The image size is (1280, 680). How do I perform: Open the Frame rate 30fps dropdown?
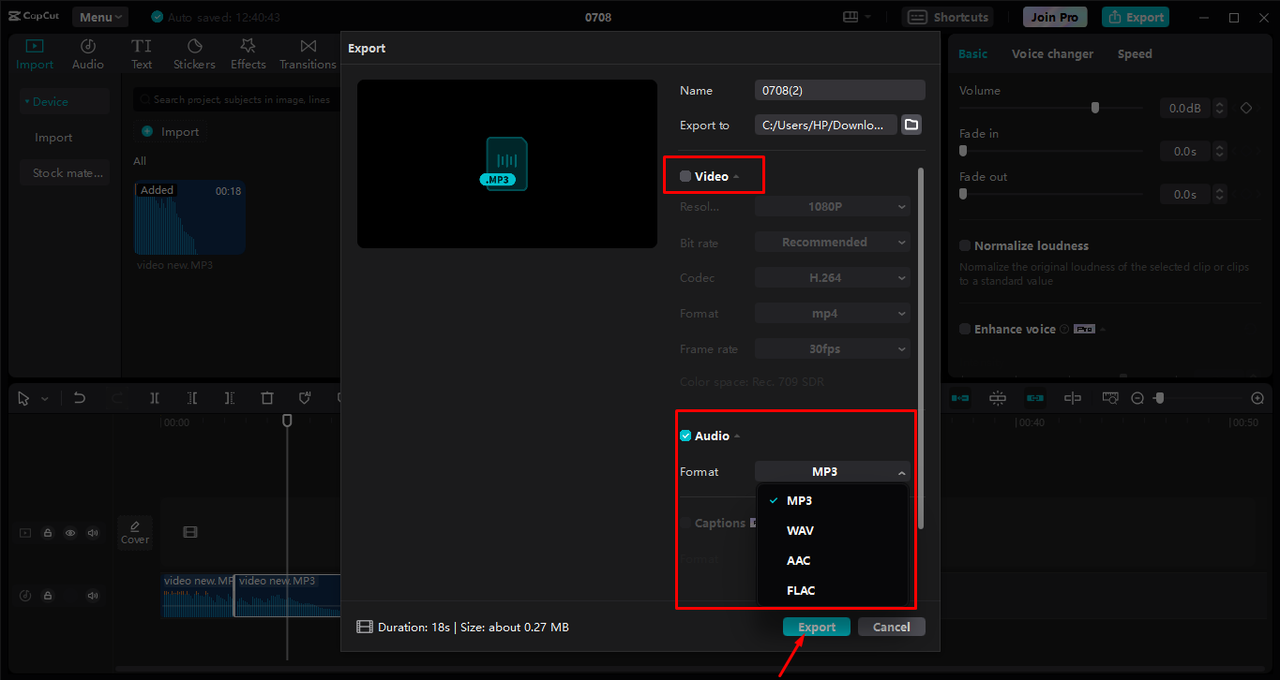tap(833, 349)
